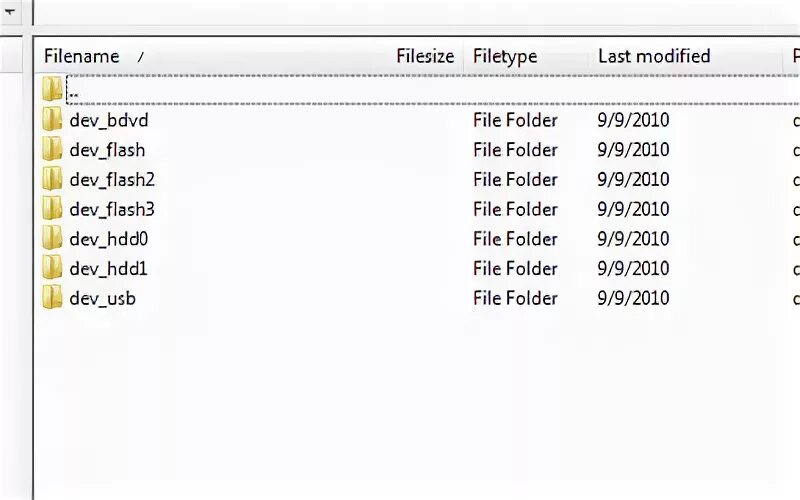Click the parent directory folder icon

click(52, 90)
